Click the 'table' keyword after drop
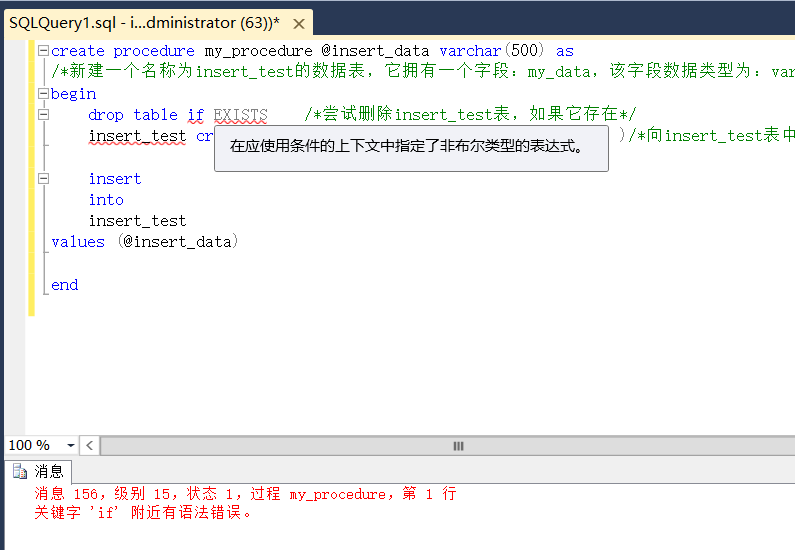The width and height of the screenshot is (795, 550). [155, 115]
